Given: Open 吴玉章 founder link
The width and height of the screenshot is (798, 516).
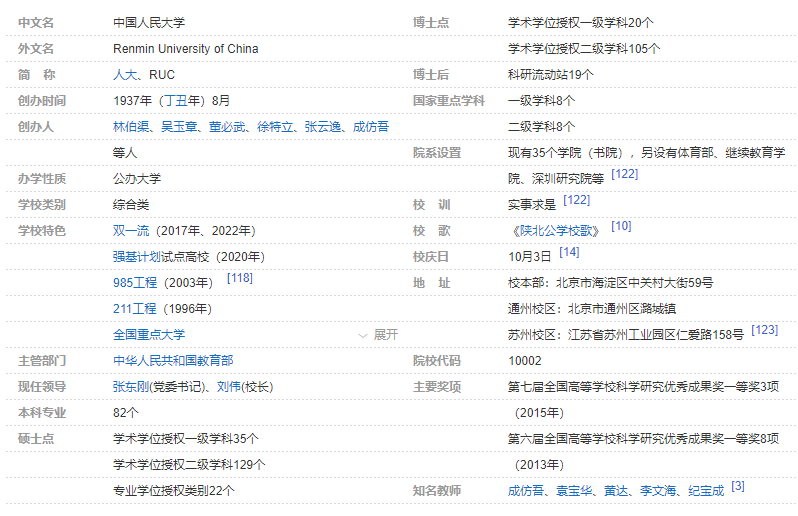Looking at the screenshot, I should [x=179, y=127].
